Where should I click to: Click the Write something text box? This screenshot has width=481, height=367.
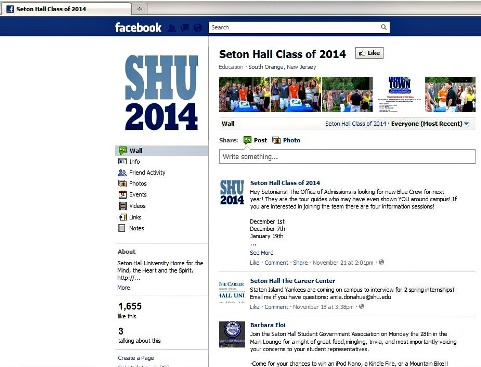tap(347, 157)
